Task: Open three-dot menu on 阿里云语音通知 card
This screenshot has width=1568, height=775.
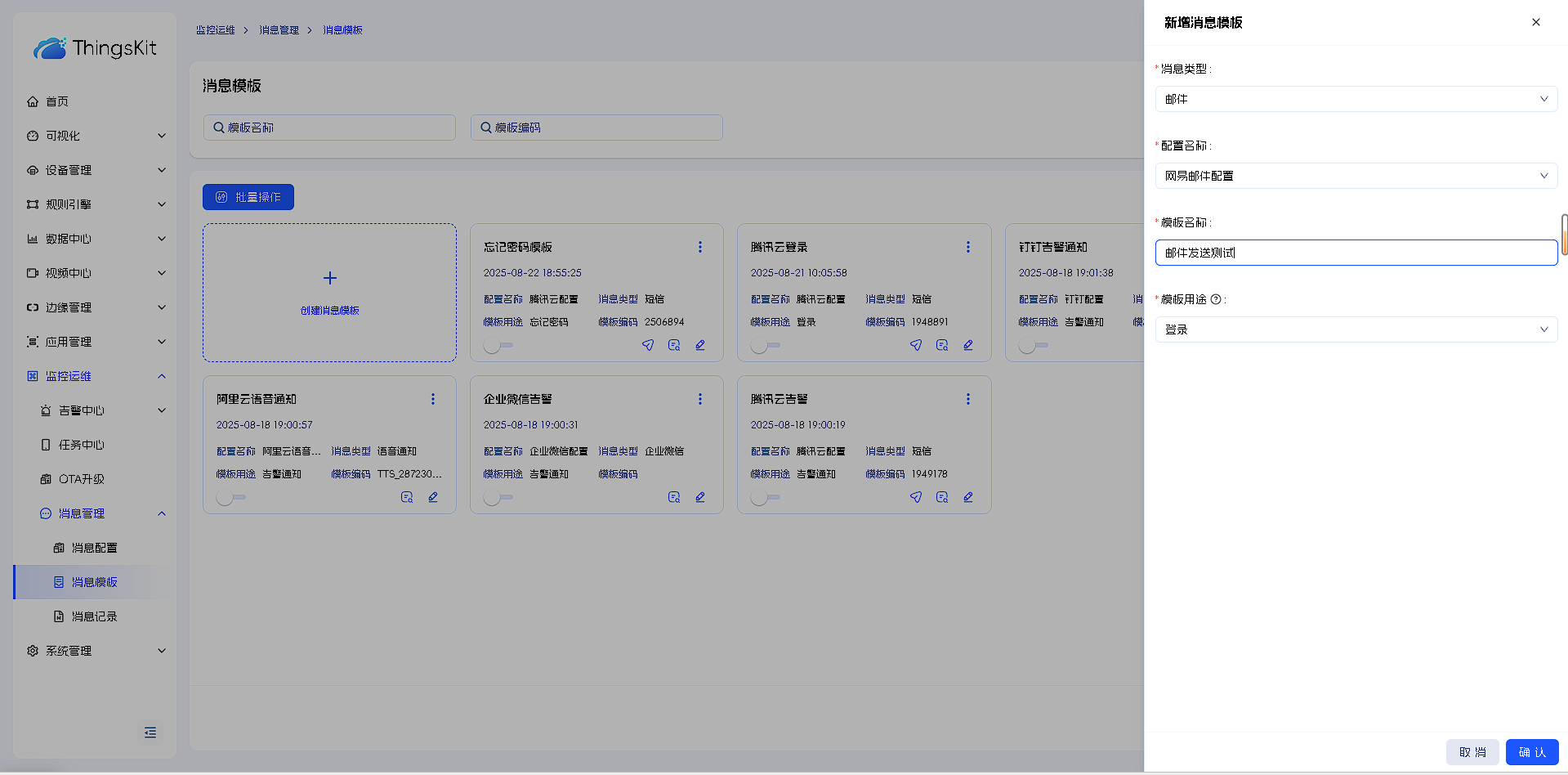Action: [x=433, y=399]
